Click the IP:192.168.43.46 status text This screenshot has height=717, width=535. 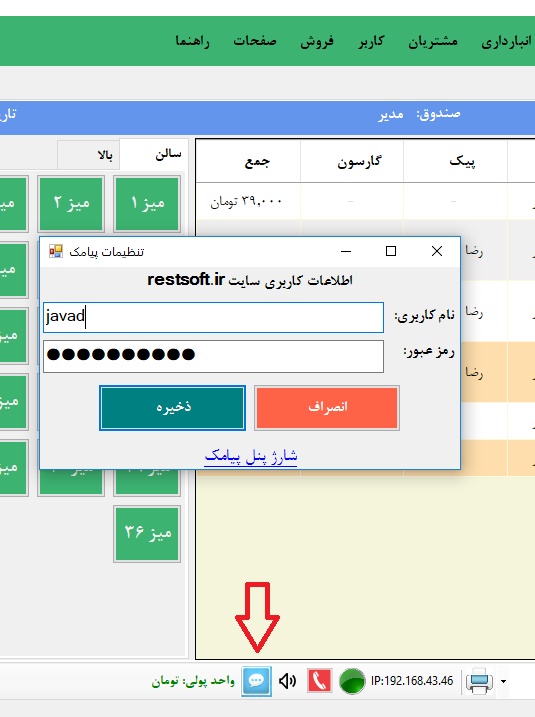click(x=412, y=681)
